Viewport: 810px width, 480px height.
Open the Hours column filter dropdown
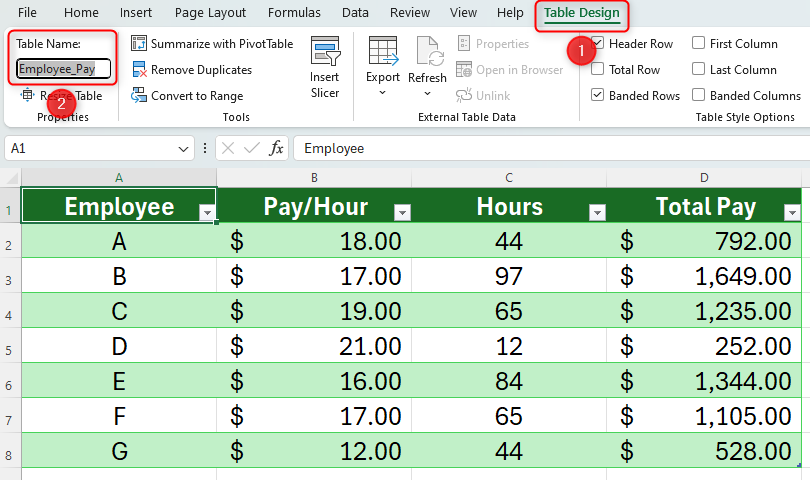coord(597,212)
